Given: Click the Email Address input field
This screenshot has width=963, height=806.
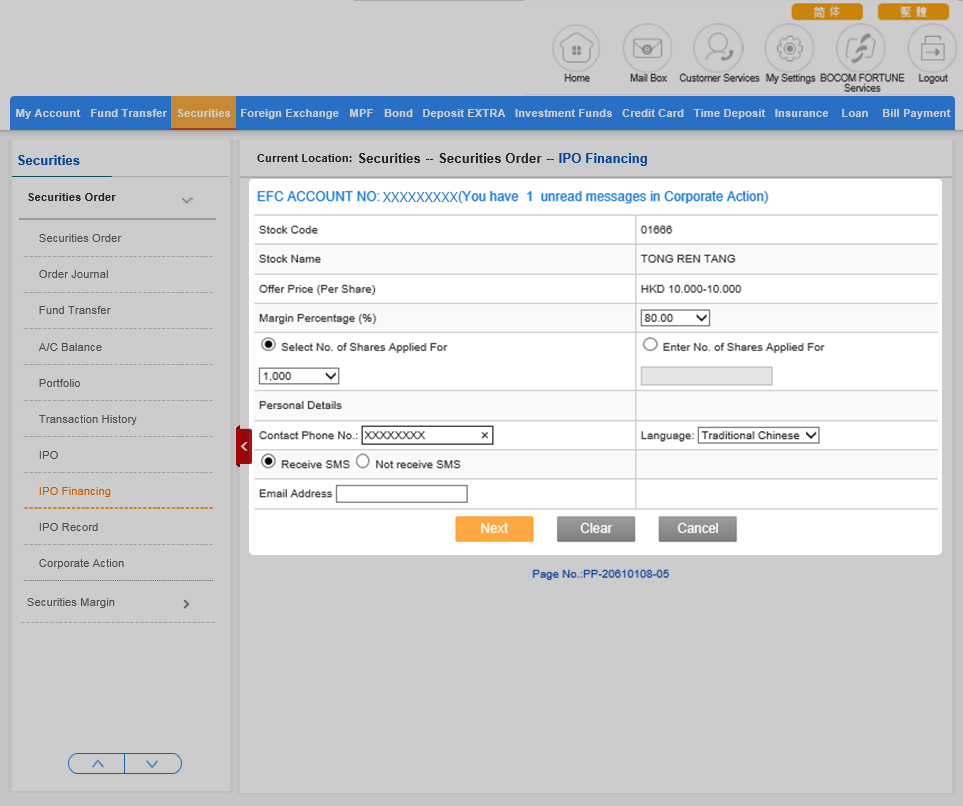Looking at the screenshot, I should pyautogui.click(x=401, y=494).
